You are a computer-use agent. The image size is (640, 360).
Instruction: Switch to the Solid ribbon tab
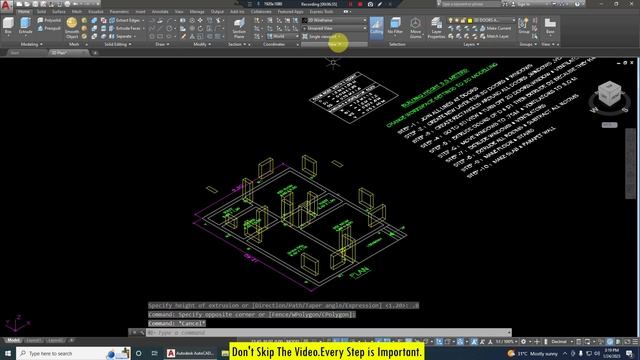click(42, 11)
